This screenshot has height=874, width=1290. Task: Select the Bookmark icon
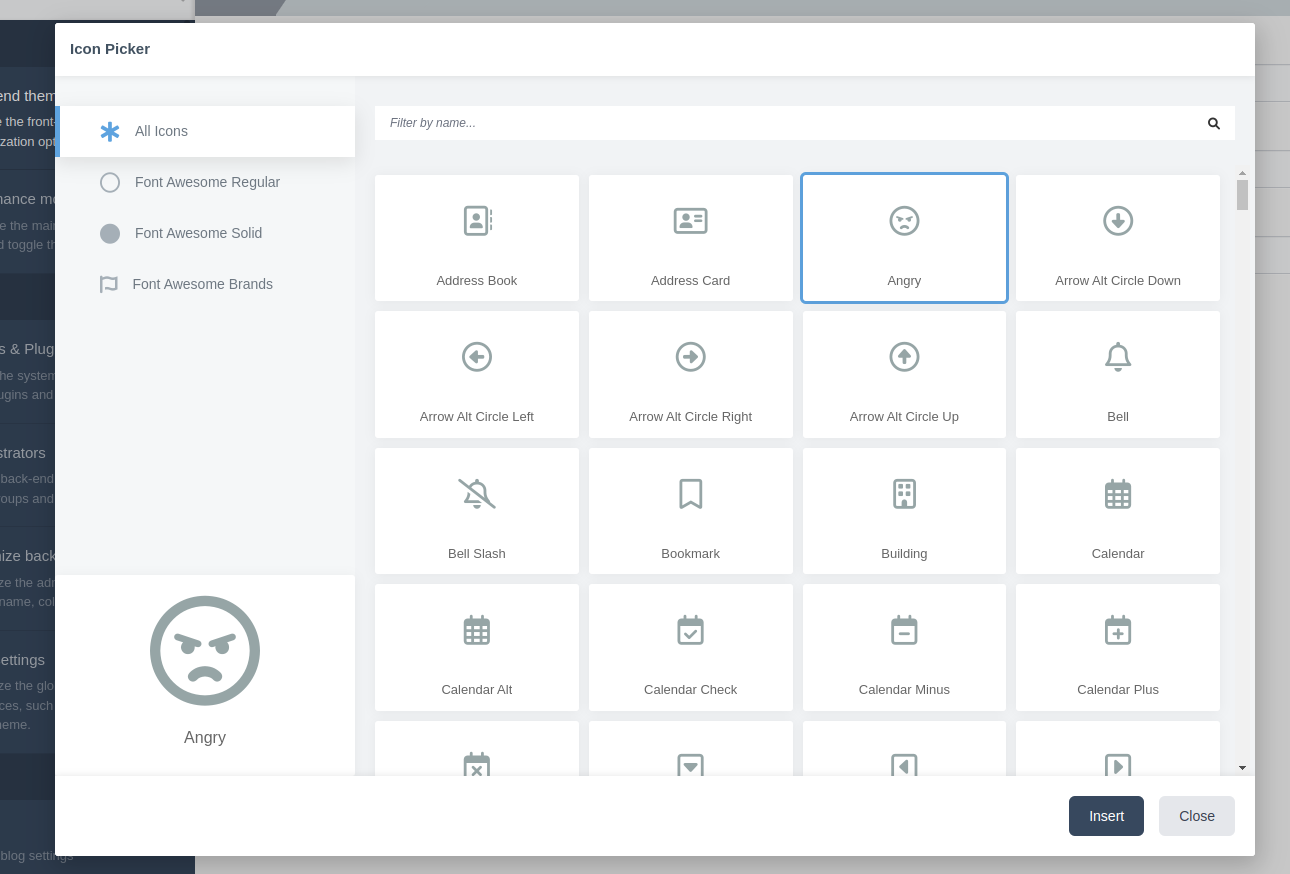click(691, 511)
